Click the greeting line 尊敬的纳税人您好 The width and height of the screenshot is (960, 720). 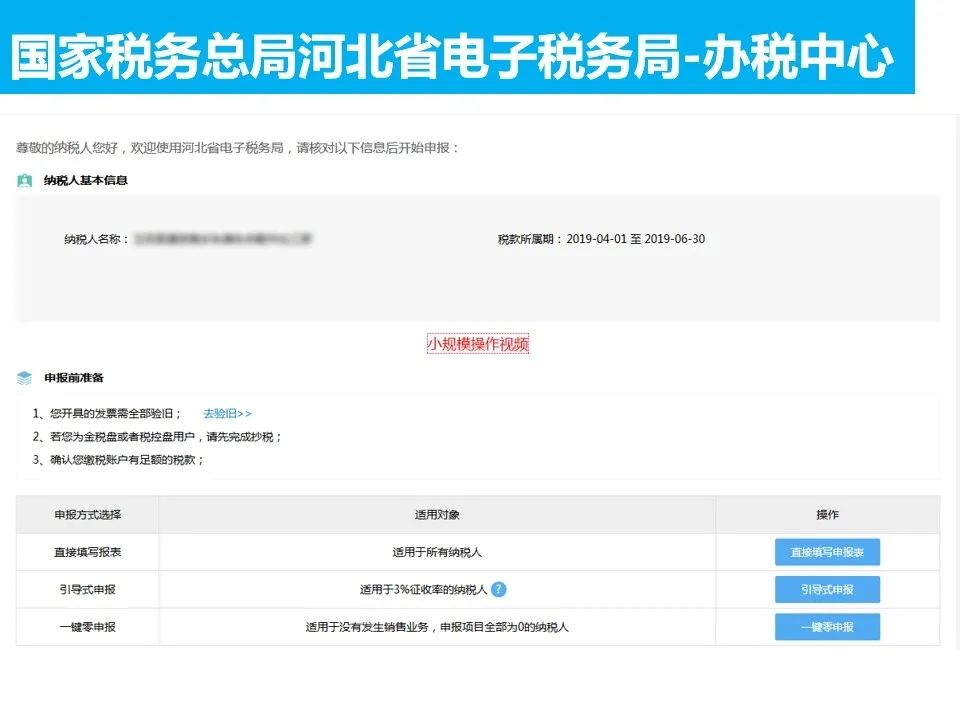coord(237,148)
